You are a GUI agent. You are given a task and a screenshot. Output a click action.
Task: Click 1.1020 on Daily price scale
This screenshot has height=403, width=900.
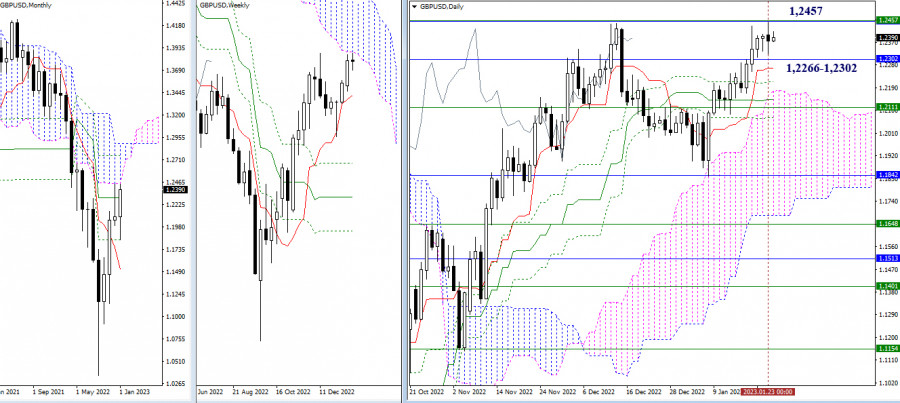888,382
